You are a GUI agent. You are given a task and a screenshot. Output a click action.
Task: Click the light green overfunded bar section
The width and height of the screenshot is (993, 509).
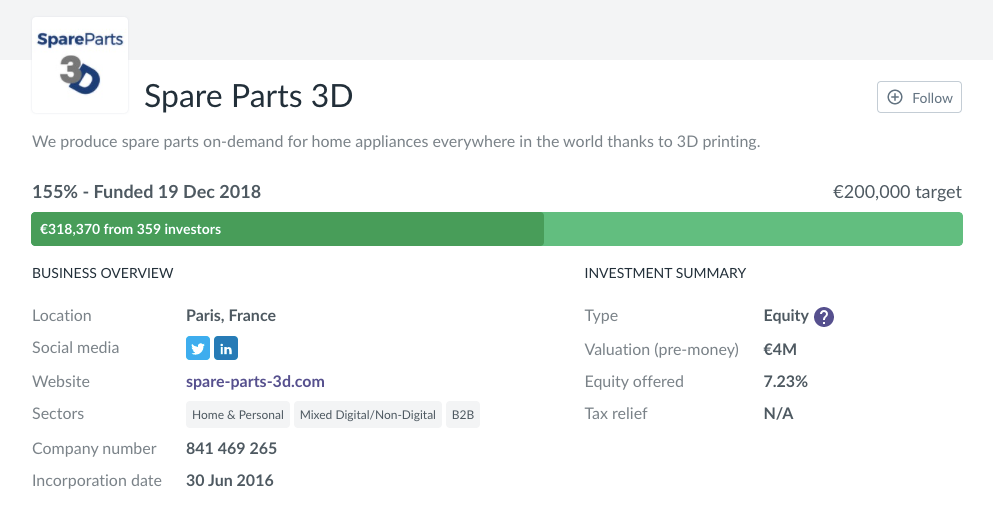pos(752,229)
